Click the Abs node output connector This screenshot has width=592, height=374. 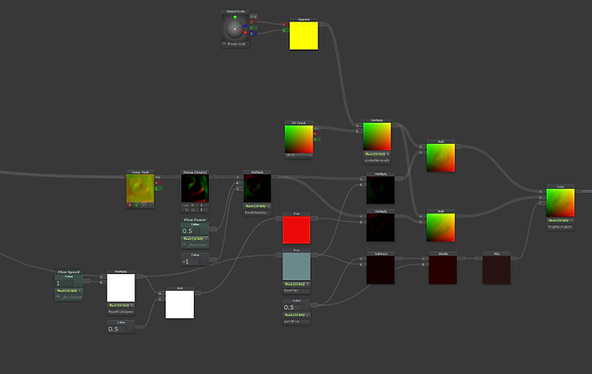(515, 259)
